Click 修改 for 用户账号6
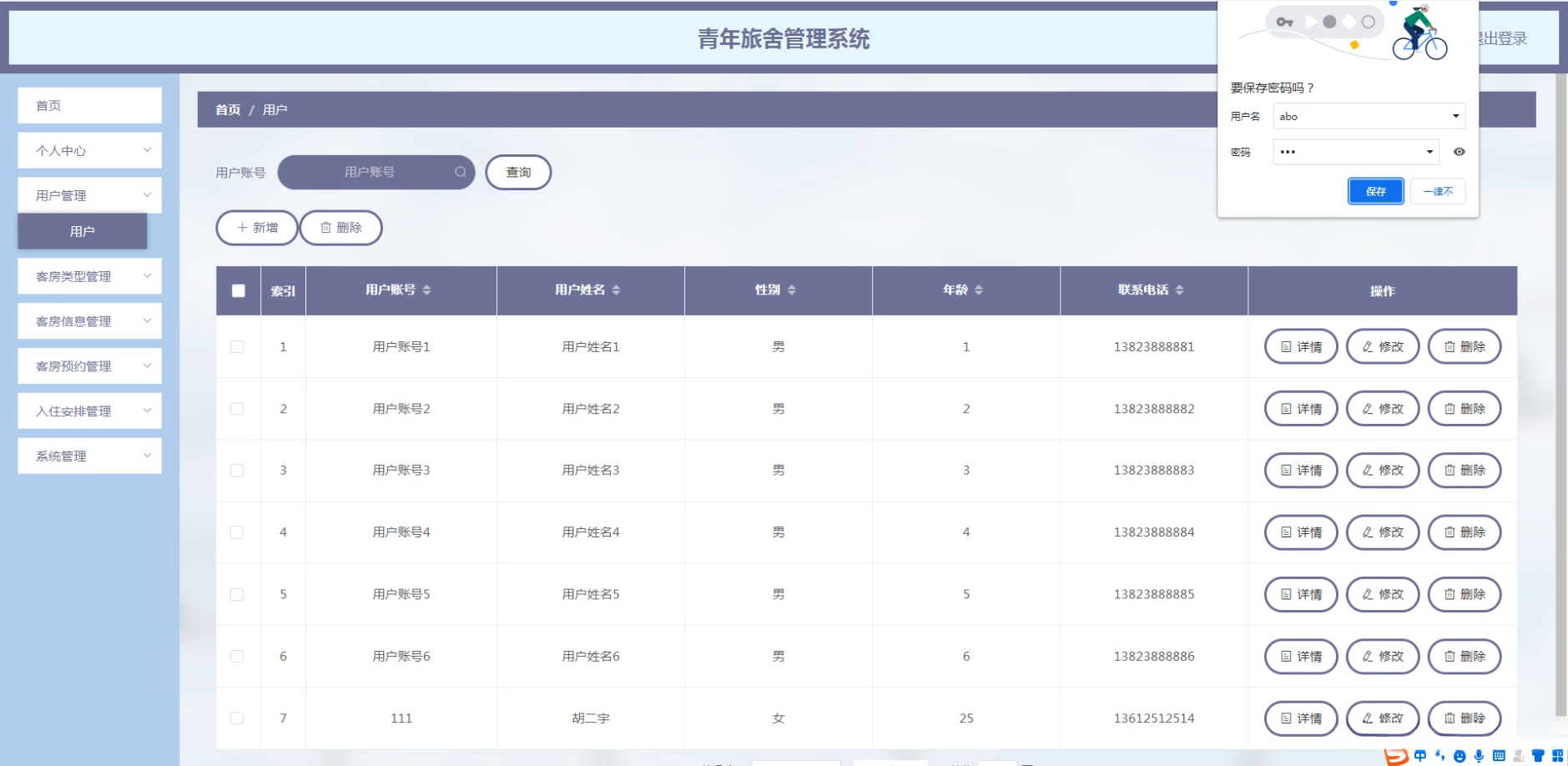Viewport: 1568px width, 766px height. click(1383, 657)
